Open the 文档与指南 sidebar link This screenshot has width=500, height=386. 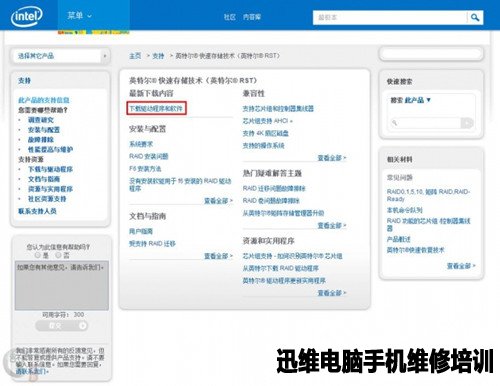[44, 179]
